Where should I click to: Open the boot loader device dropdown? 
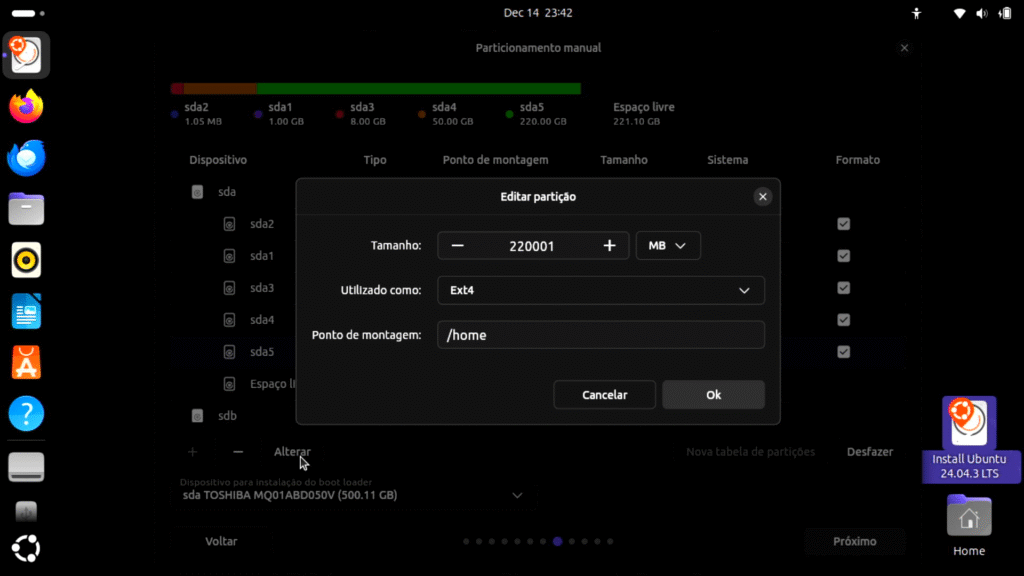[517, 495]
